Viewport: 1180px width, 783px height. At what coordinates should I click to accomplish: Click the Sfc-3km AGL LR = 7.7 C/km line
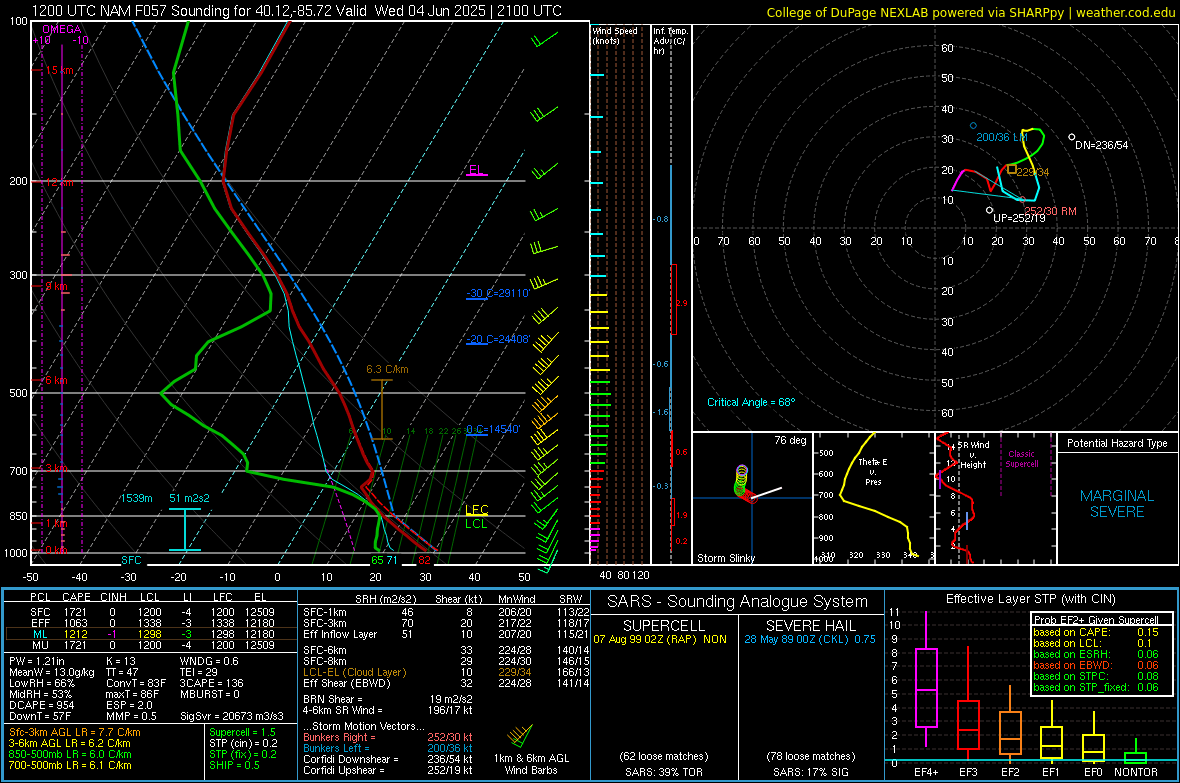click(x=75, y=732)
